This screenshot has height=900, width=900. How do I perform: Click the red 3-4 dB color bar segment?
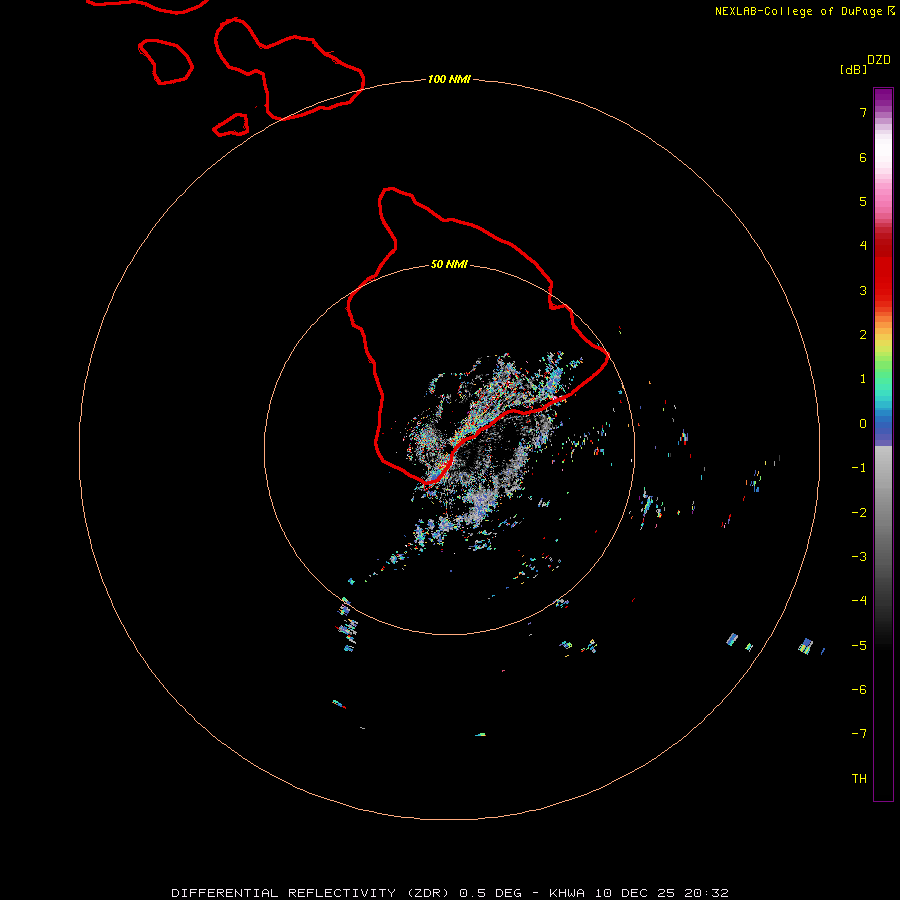pos(883,268)
